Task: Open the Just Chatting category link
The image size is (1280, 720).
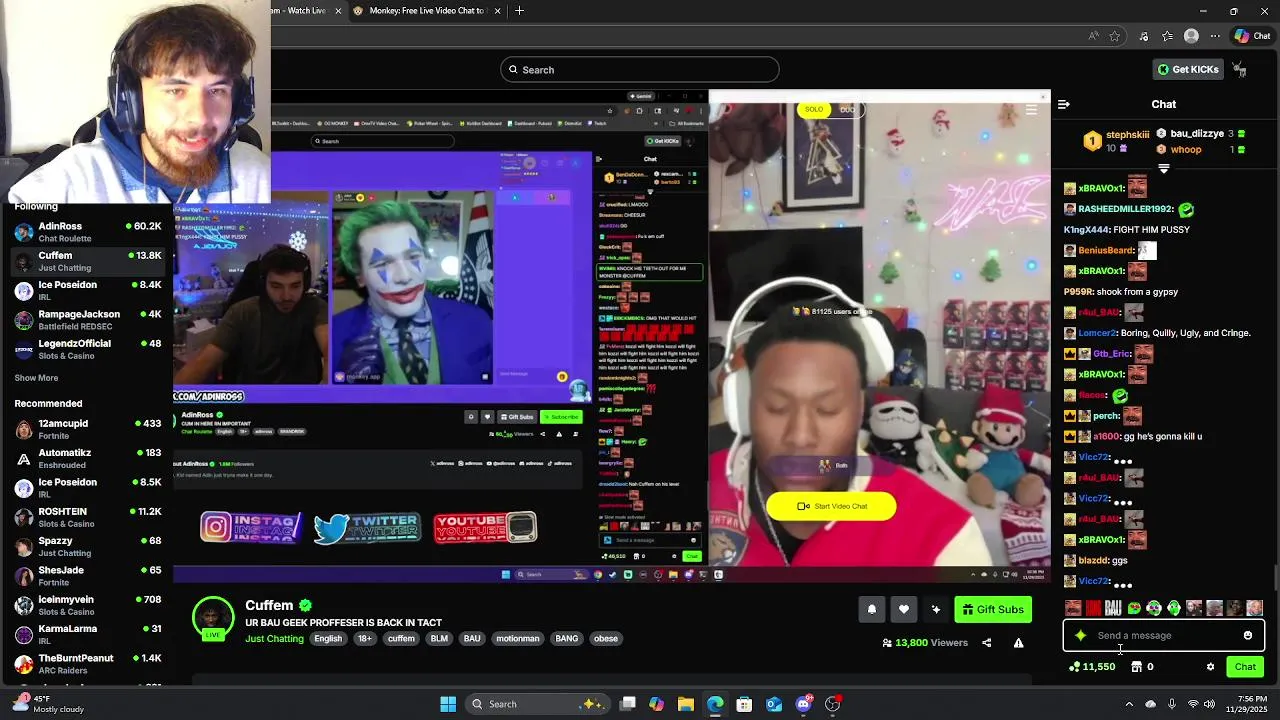Action: 274,639
